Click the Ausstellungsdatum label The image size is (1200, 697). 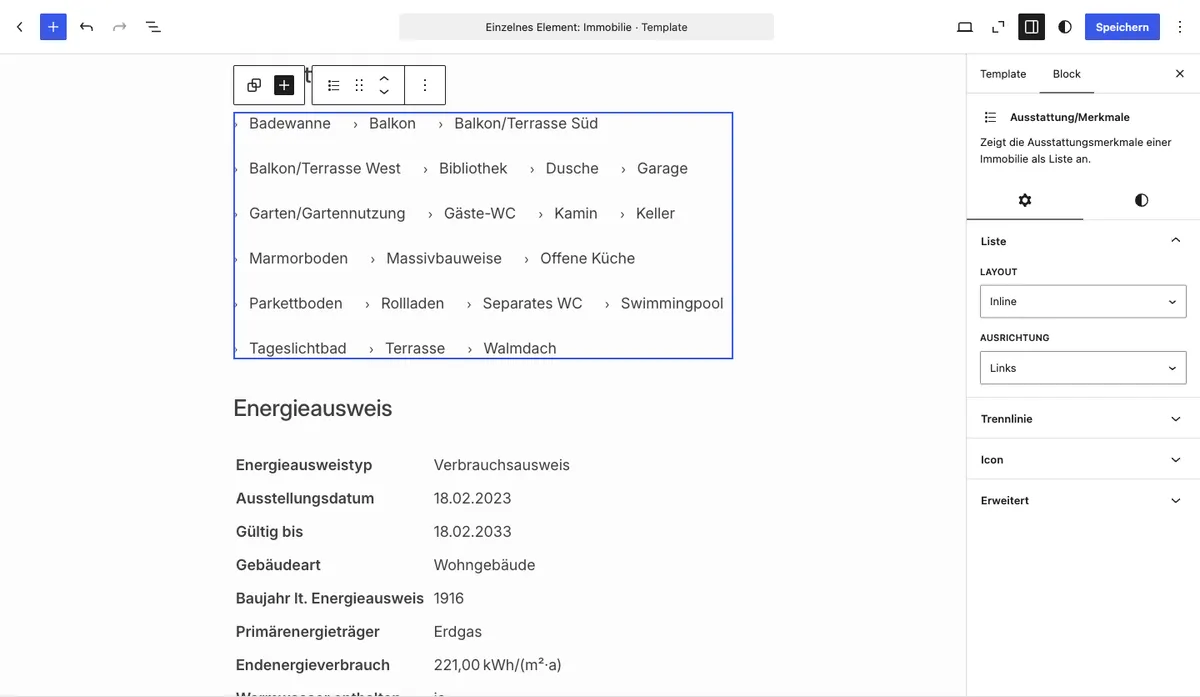pos(305,498)
